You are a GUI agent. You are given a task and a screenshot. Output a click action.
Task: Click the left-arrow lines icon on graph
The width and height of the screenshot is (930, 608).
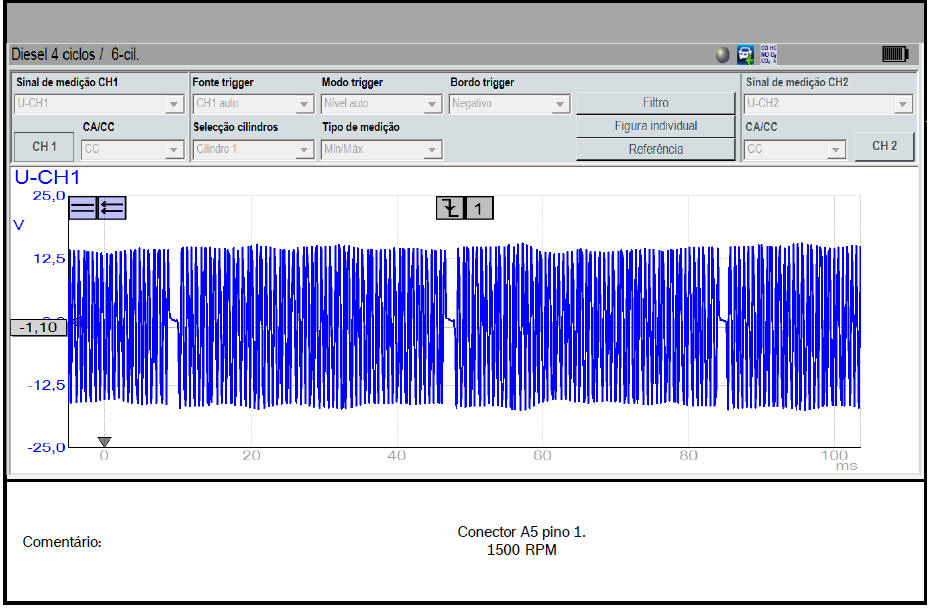coord(112,208)
